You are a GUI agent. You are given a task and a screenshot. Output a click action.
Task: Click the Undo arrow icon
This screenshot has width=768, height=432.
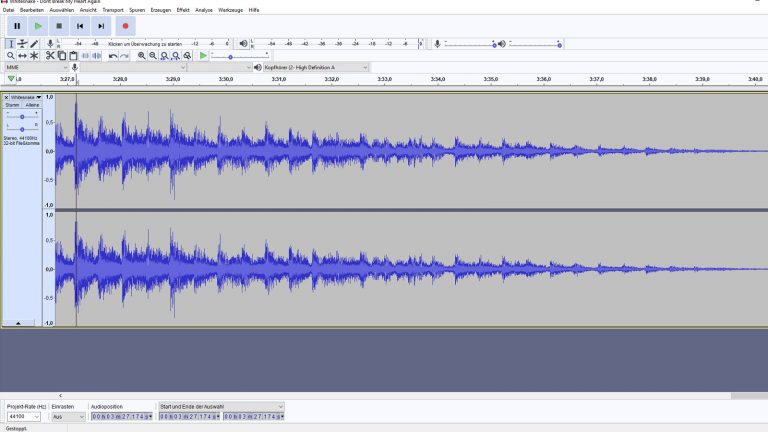coord(113,56)
